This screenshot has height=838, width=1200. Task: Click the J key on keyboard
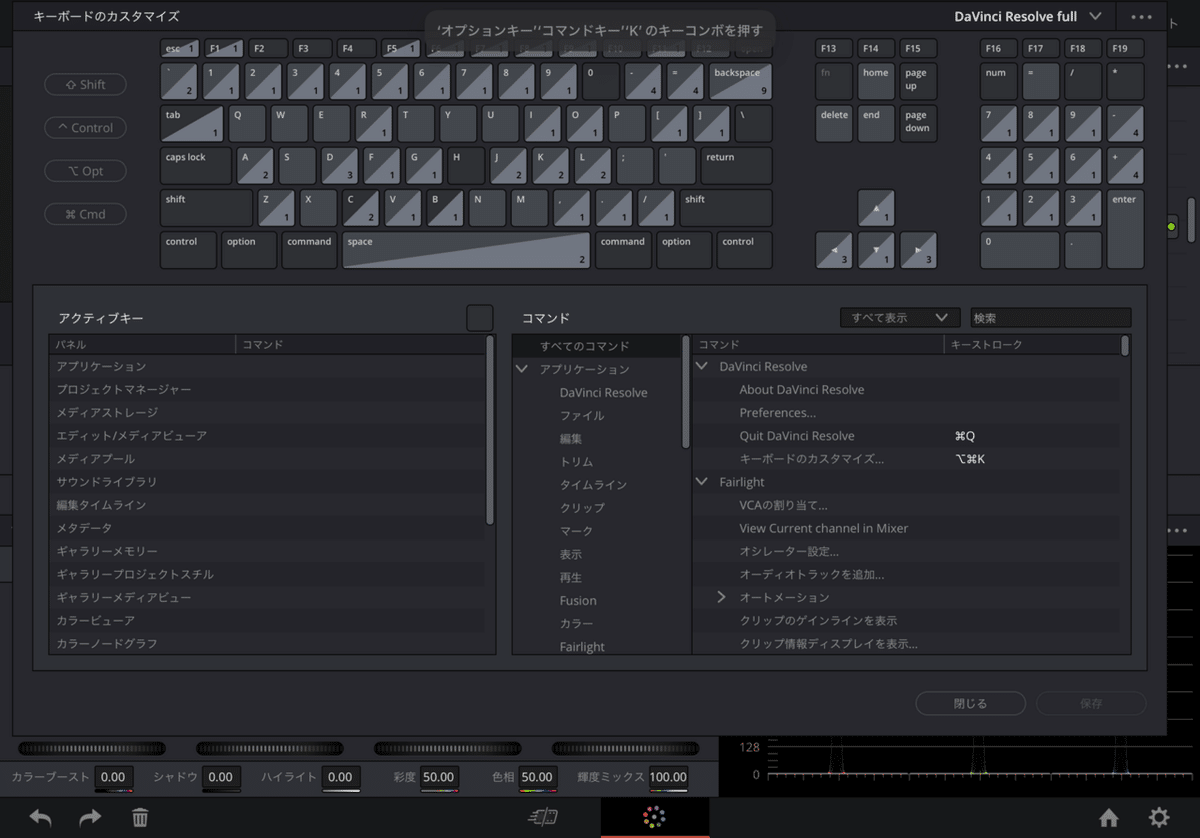[508, 166]
